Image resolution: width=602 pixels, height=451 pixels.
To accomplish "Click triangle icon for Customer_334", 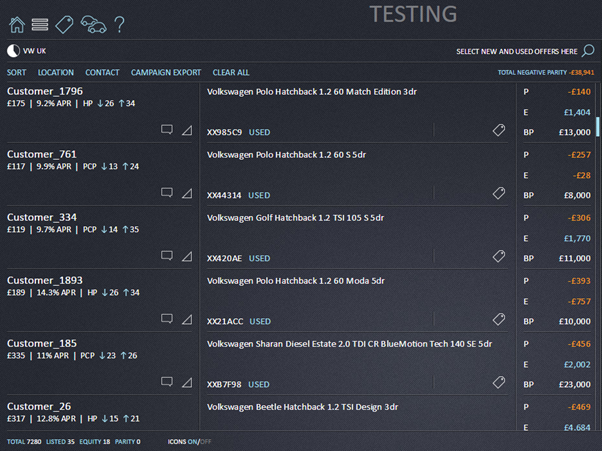I will pos(187,256).
